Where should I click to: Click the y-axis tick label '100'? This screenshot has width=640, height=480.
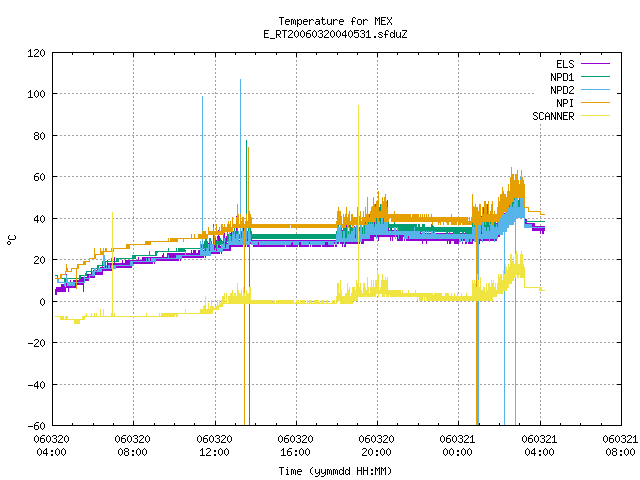coord(36,94)
